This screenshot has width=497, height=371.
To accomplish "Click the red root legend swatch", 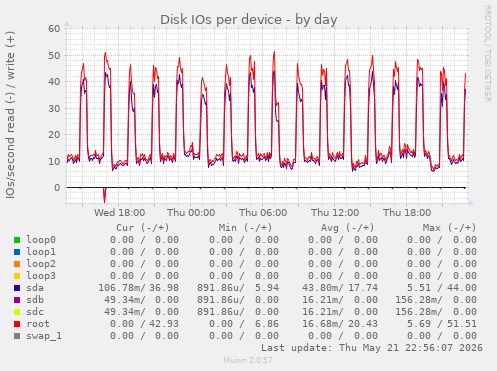I will (17, 324).
